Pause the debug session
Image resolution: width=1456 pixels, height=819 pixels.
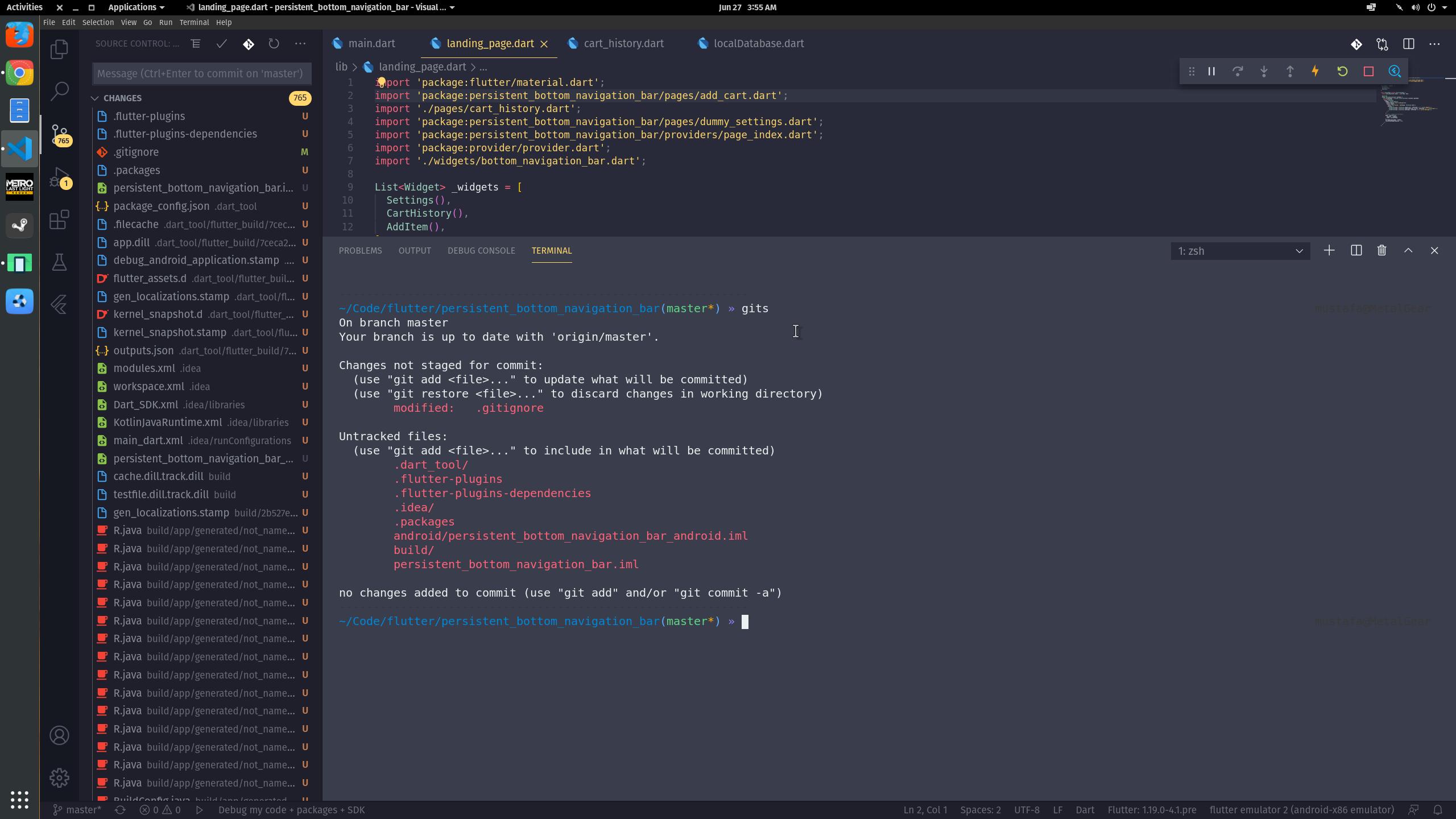(x=1211, y=71)
